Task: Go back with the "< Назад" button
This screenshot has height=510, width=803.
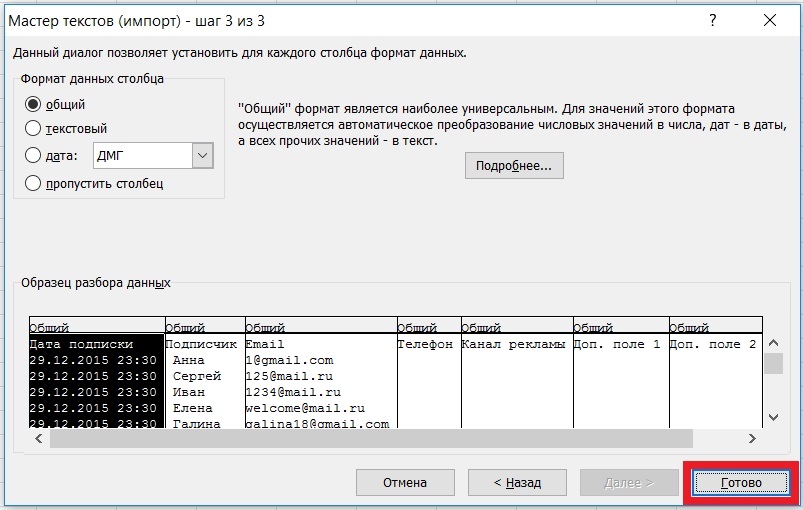Action: tap(517, 483)
